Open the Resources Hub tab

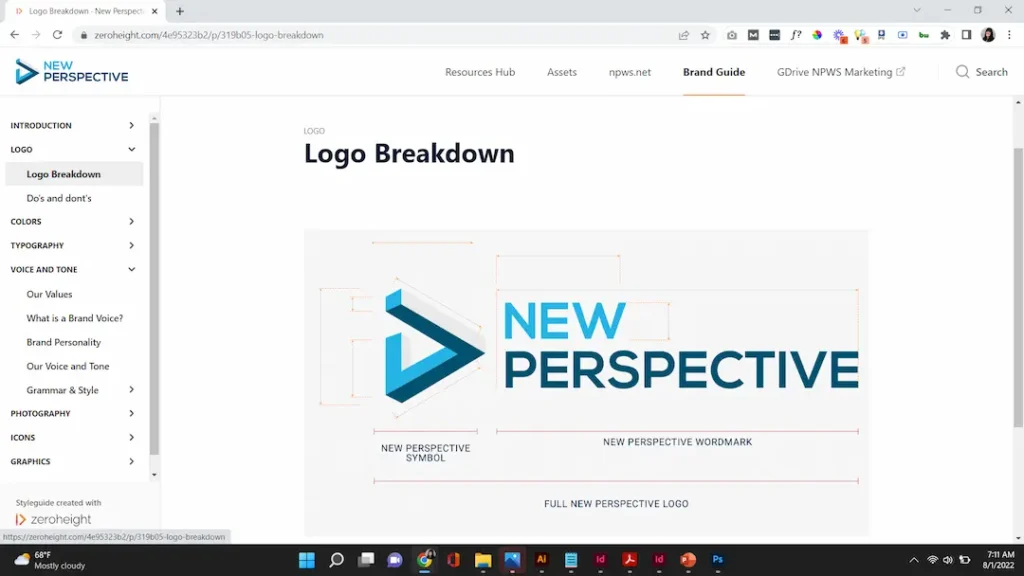(480, 72)
